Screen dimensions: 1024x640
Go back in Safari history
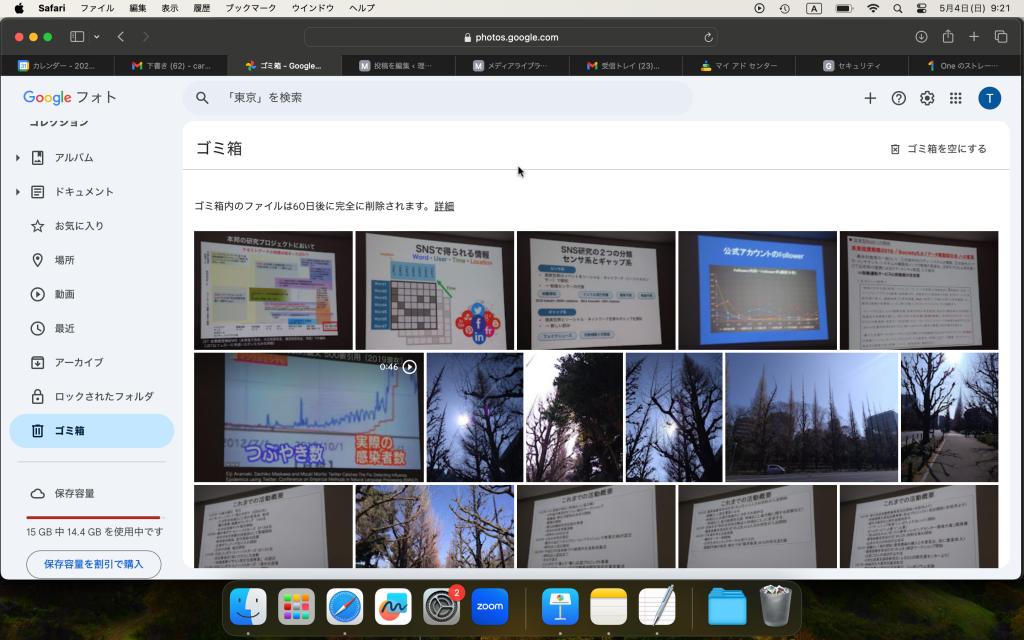coord(121,37)
